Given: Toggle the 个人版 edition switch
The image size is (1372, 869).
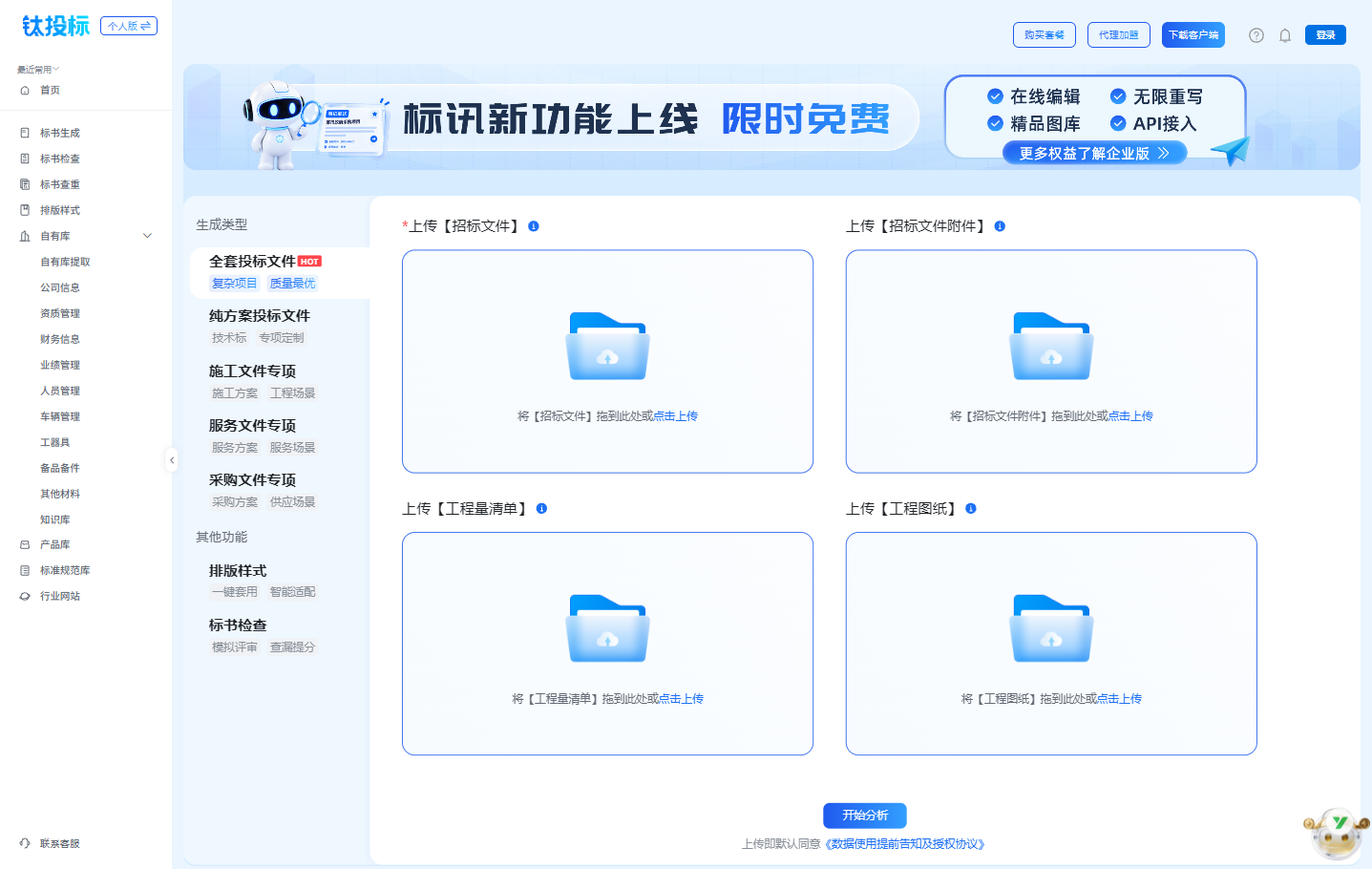Looking at the screenshot, I should [129, 26].
